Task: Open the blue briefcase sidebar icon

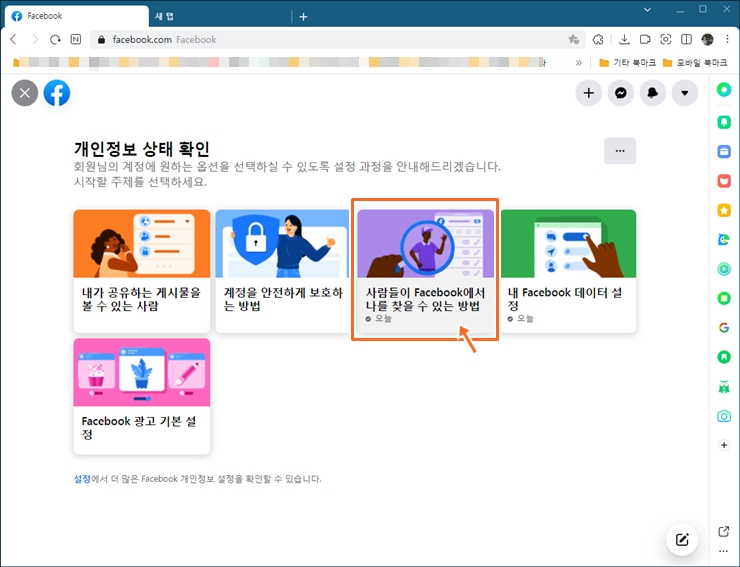Action: [723, 152]
